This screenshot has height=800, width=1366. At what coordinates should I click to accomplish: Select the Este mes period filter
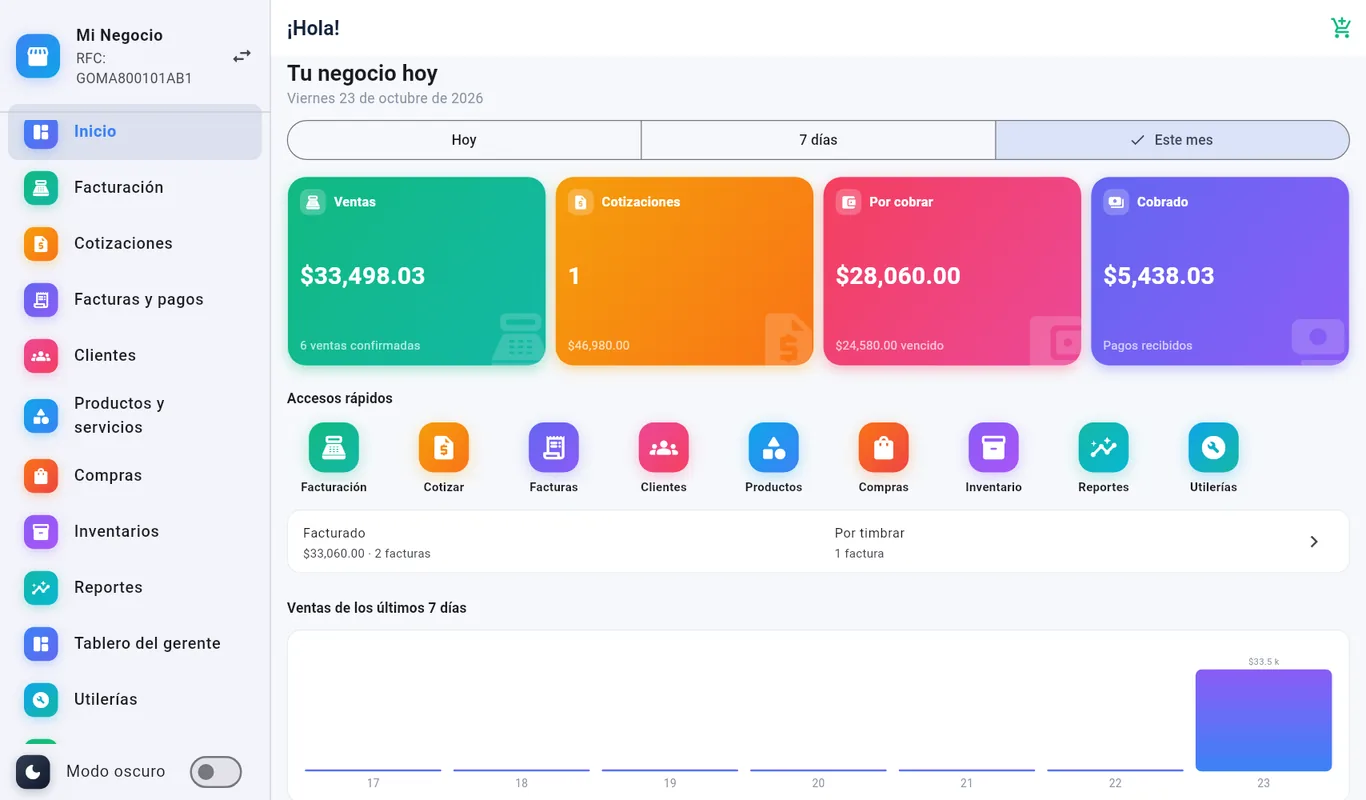pyautogui.click(x=1172, y=140)
